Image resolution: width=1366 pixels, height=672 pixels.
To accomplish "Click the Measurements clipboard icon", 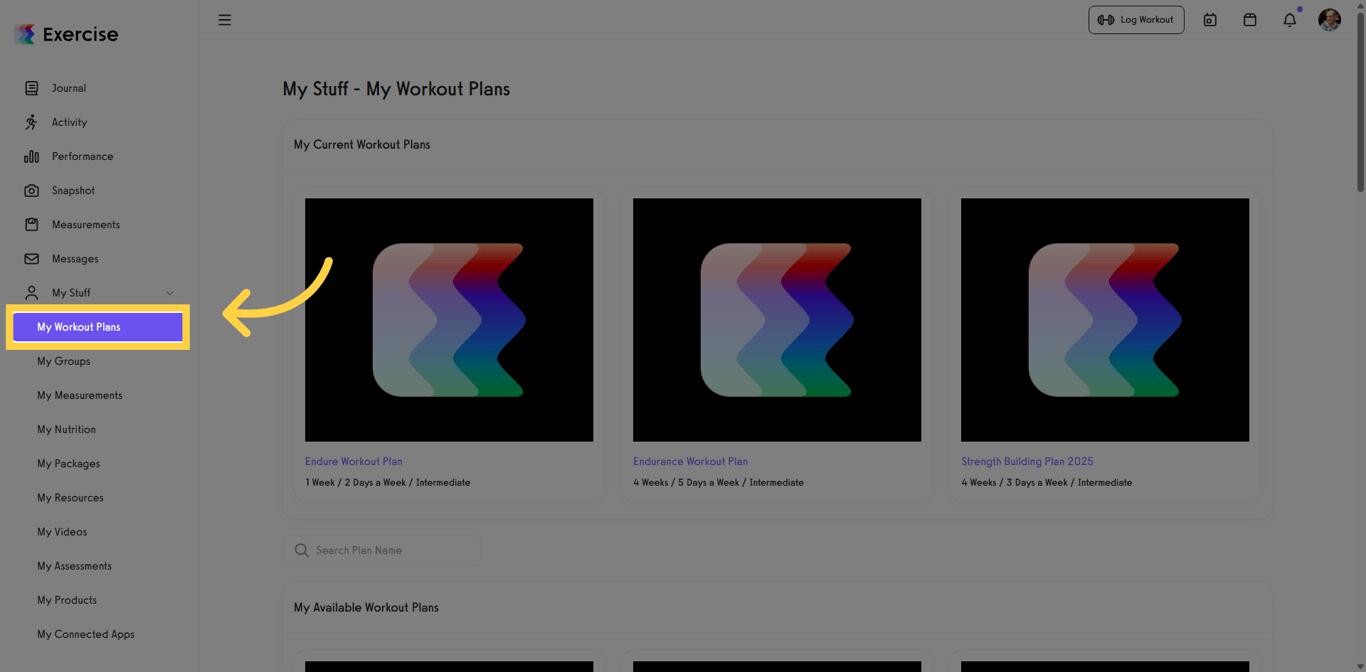I will coord(31,224).
